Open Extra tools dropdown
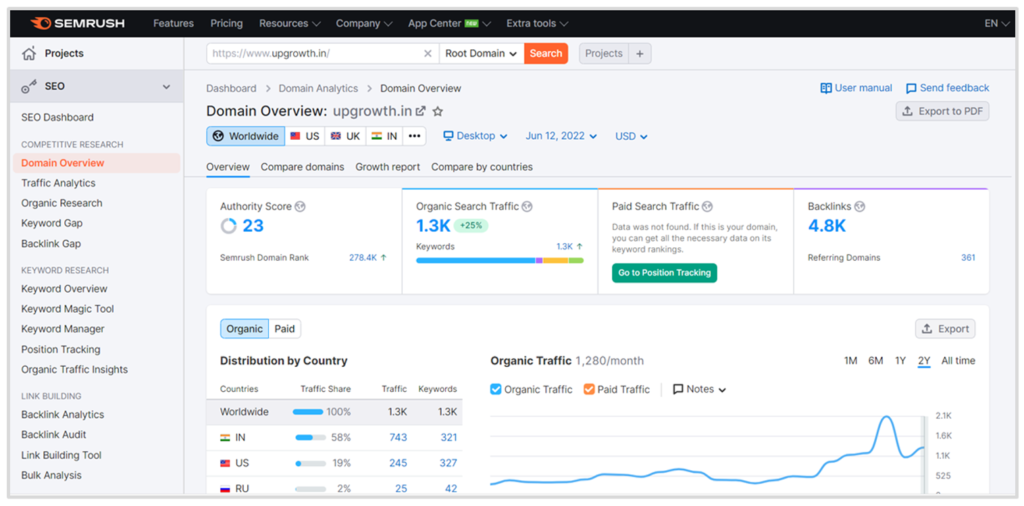1024x506 pixels. [537, 24]
